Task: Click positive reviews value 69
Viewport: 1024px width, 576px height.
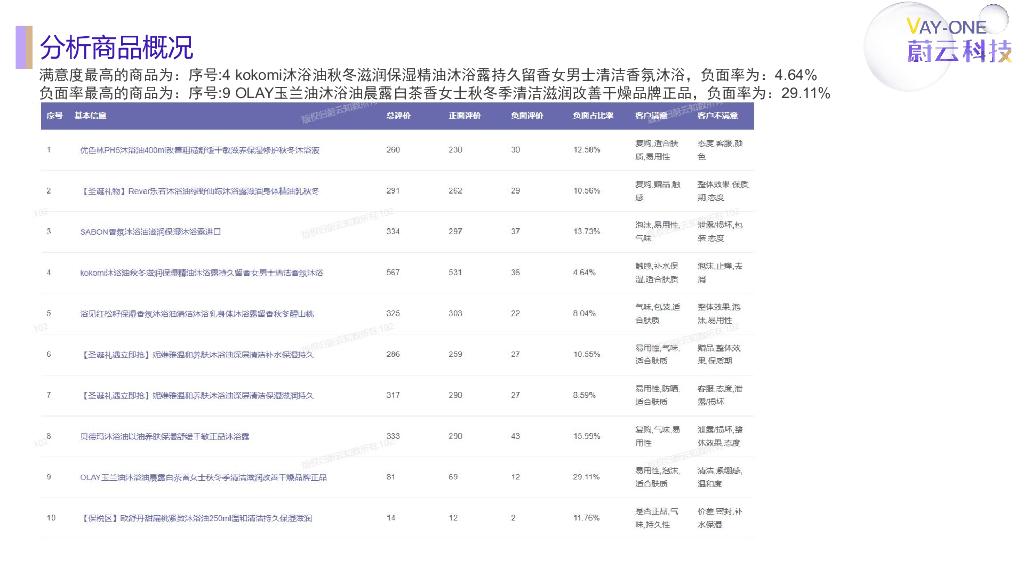Action: click(453, 477)
